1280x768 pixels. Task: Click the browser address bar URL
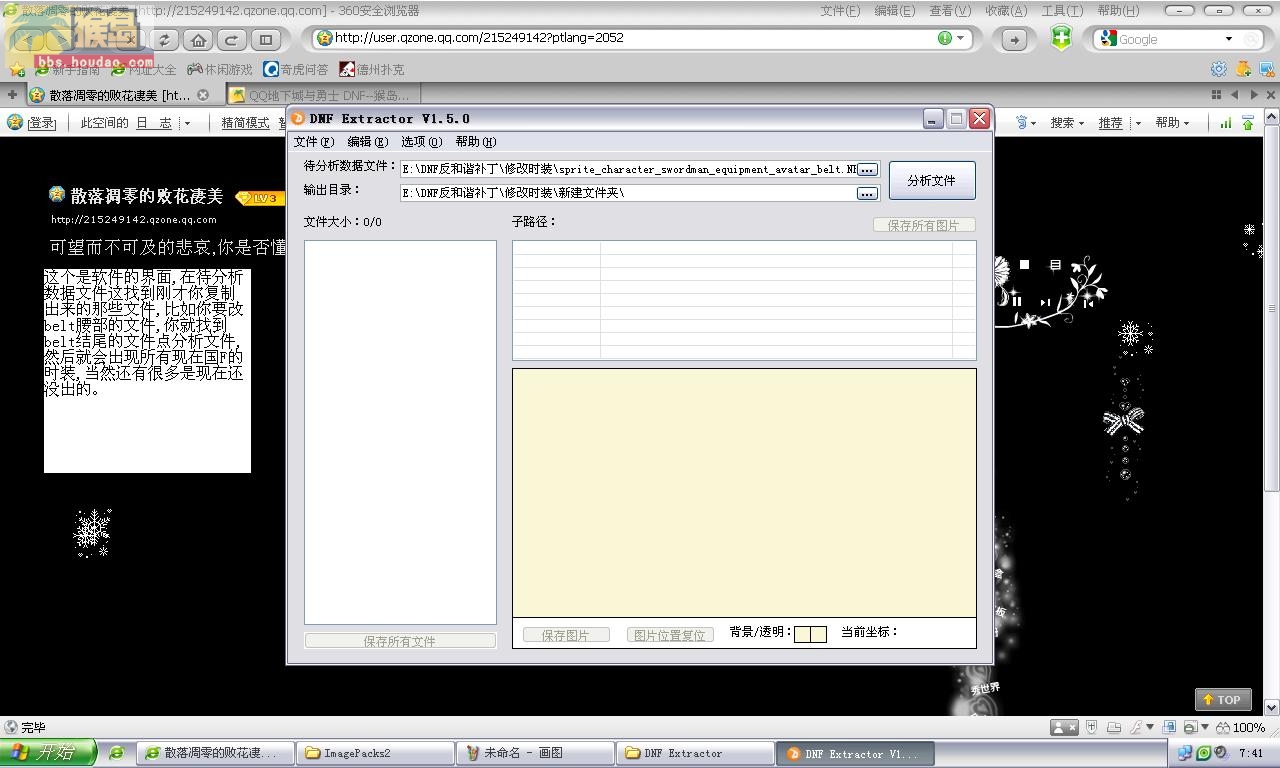click(479, 38)
